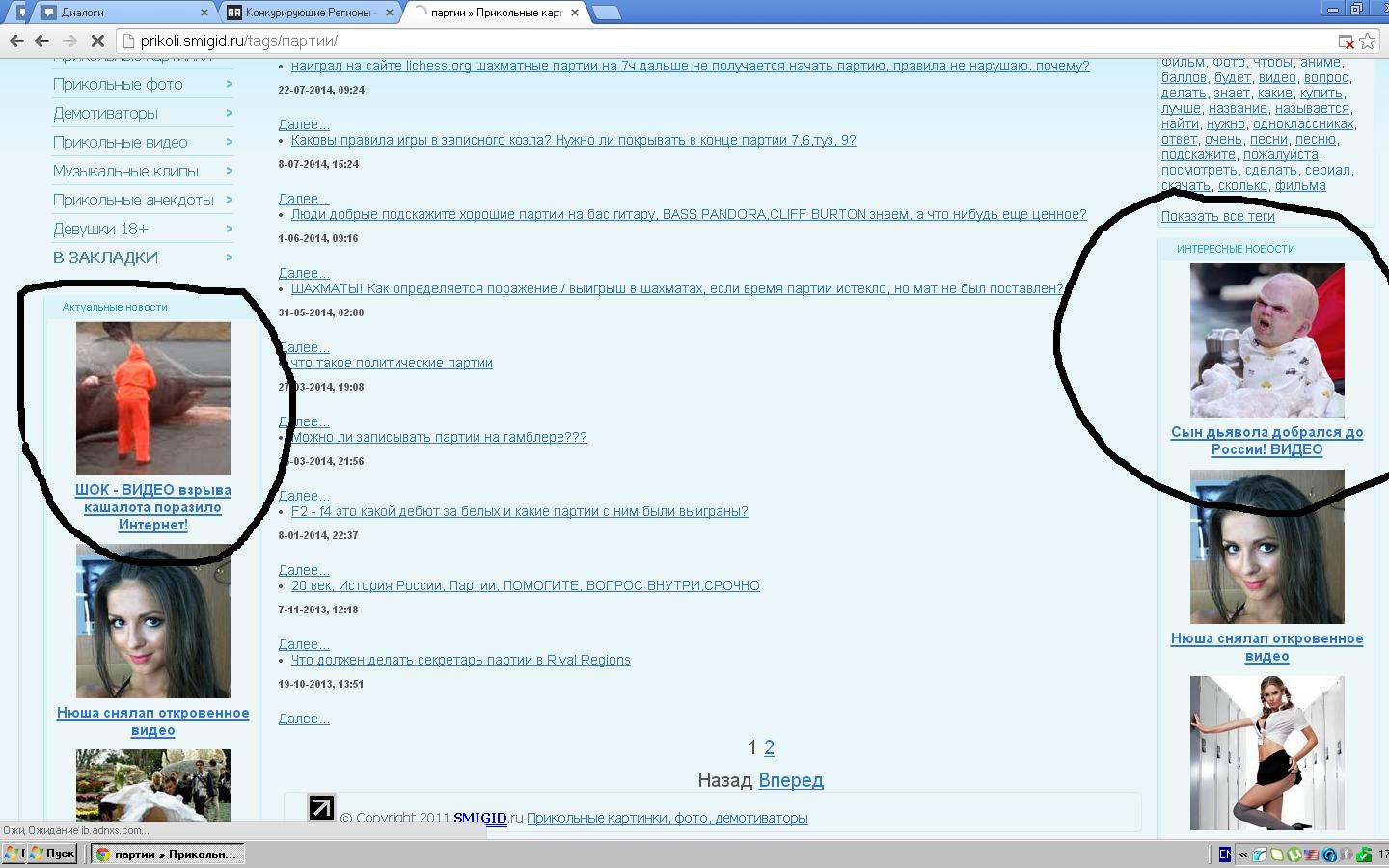
Task: Click the scroll-to-top arrow icon near copyright
Action: 321,807
